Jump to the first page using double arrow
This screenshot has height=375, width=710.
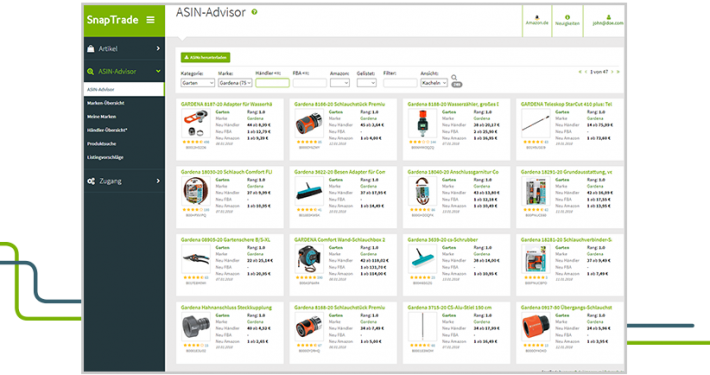tap(580, 72)
